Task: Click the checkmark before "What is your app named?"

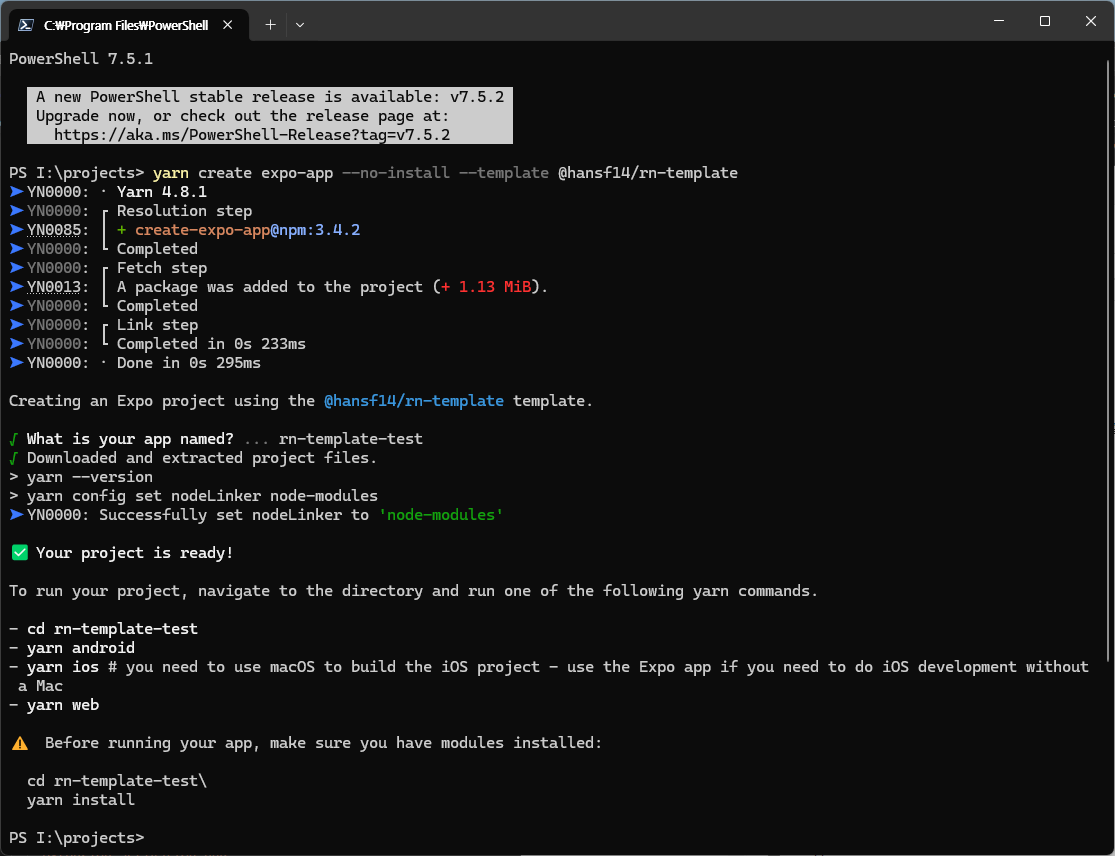Action: (x=14, y=439)
